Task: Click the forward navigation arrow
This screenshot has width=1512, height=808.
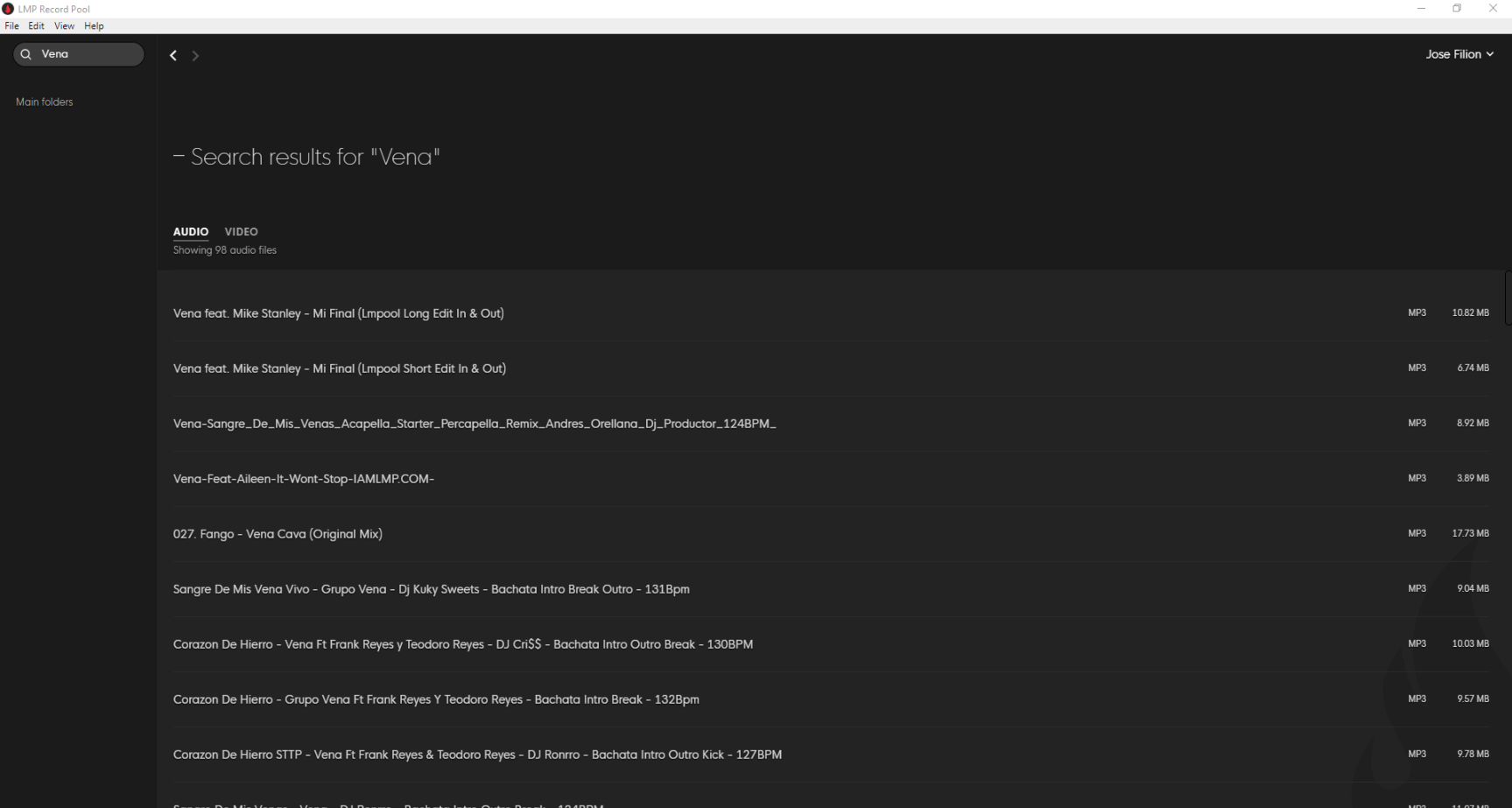Action: pos(194,55)
